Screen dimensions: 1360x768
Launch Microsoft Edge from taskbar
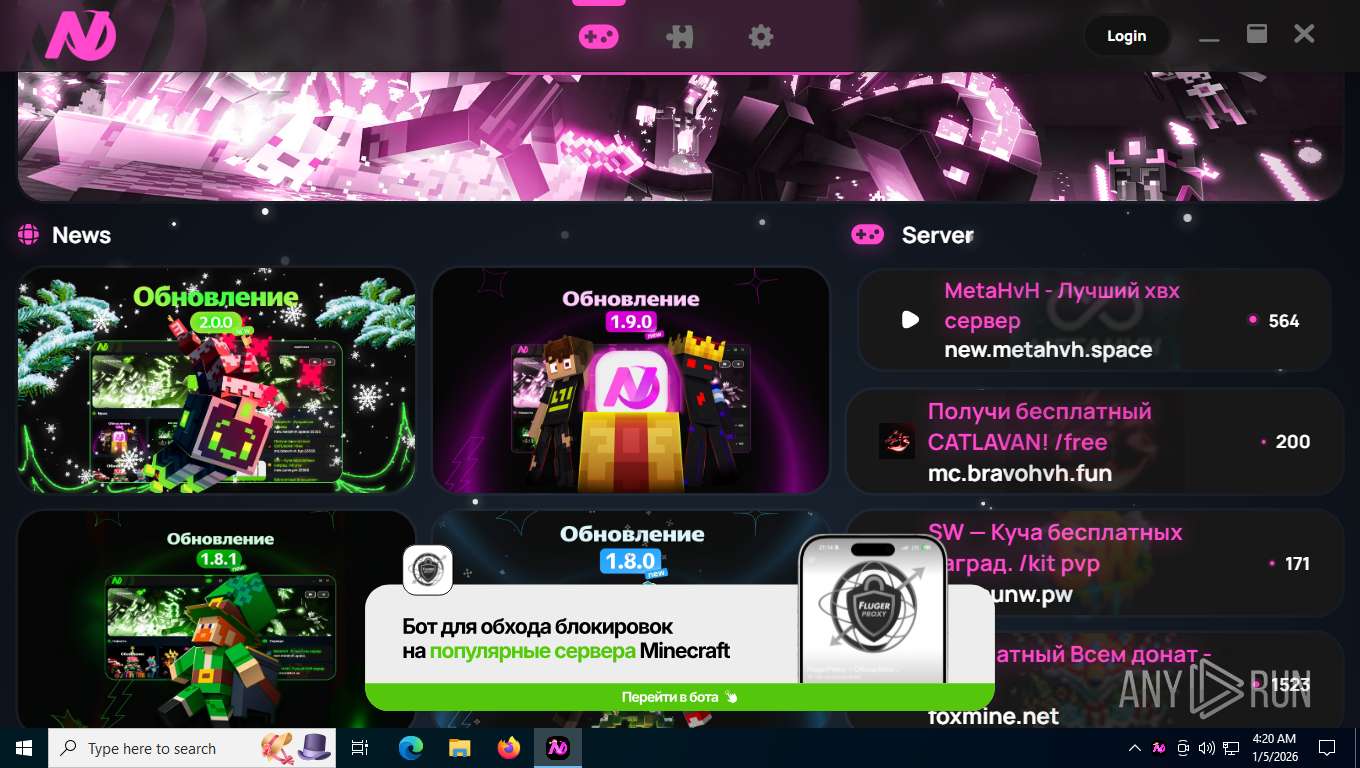(x=410, y=748)
